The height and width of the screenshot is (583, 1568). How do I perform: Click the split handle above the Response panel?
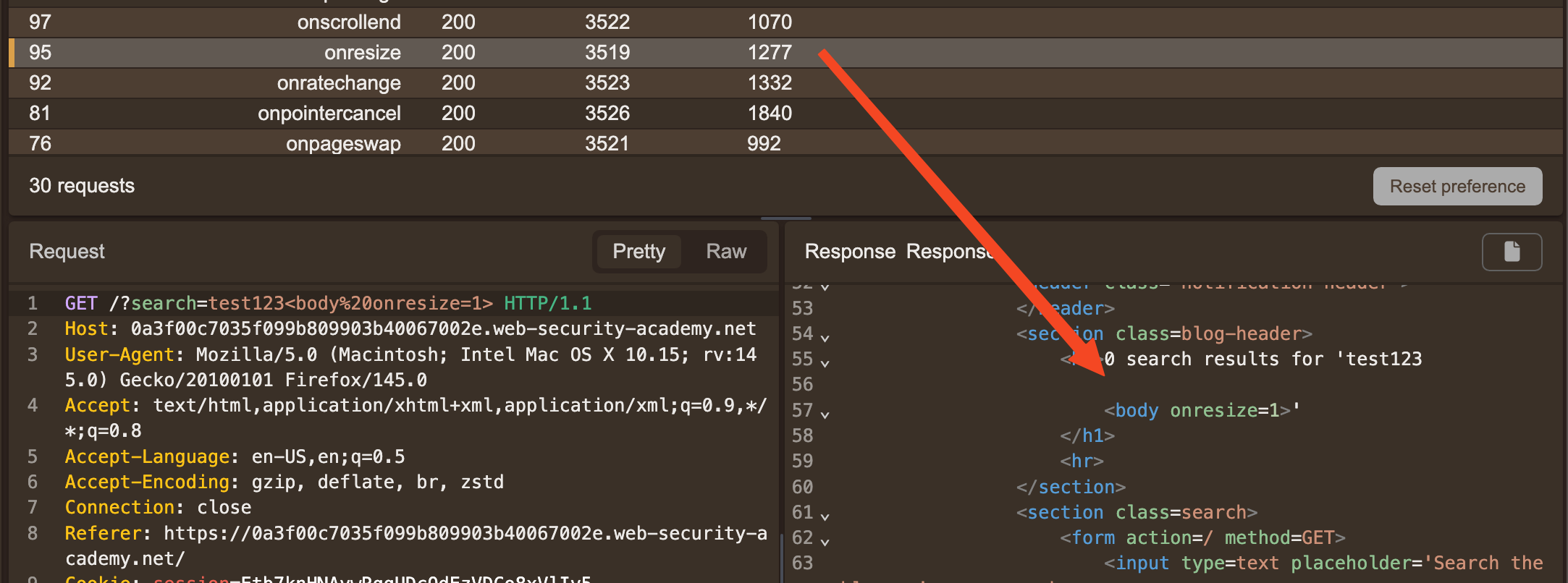785,218
